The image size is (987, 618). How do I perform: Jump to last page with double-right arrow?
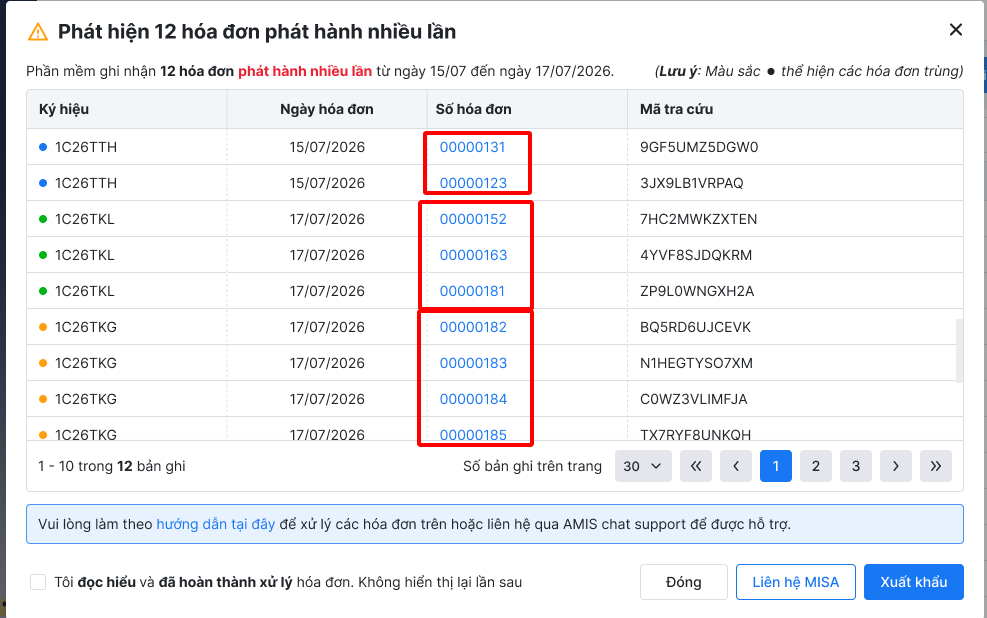pos(936,466)
